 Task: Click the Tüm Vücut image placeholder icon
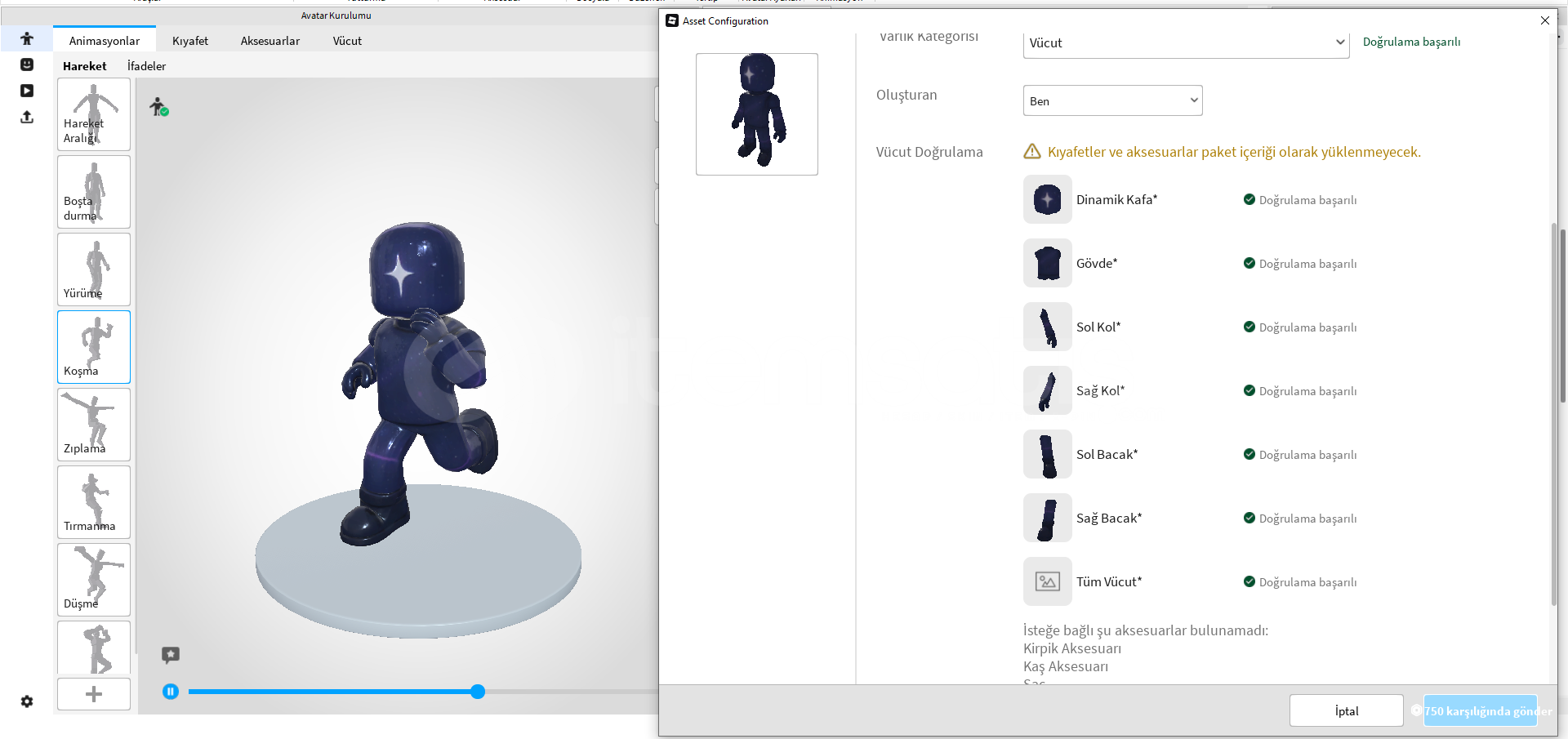click(x=1048, y=581)
